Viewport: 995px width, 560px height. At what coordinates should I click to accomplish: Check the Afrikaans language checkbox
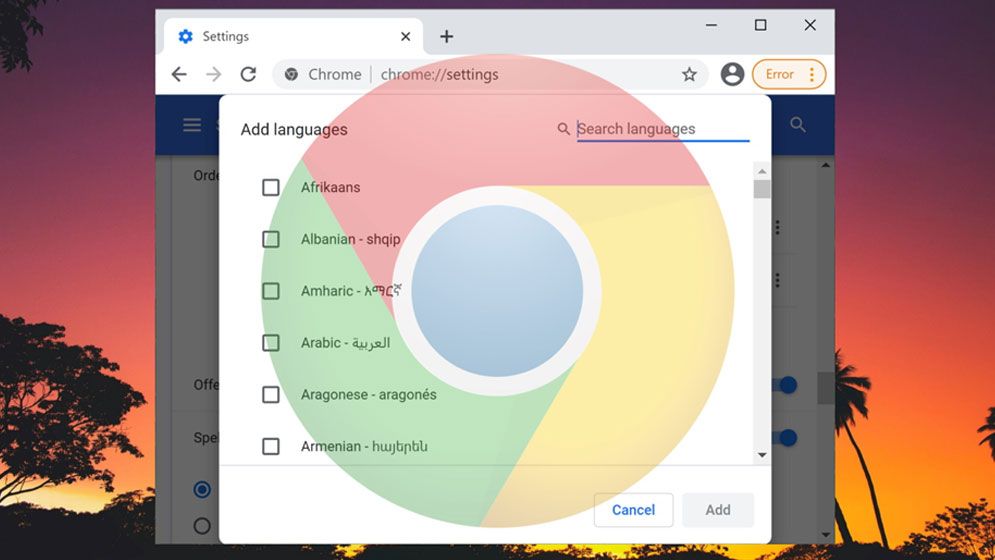(x=271, y=187)
